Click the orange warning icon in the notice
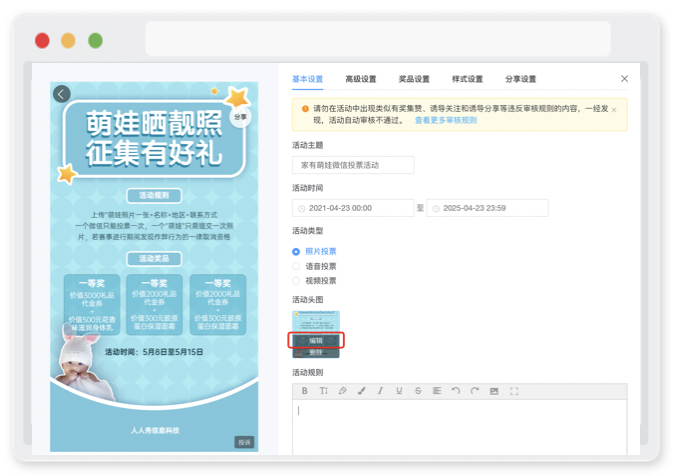The image size is (674, 476). coord(305,109)
